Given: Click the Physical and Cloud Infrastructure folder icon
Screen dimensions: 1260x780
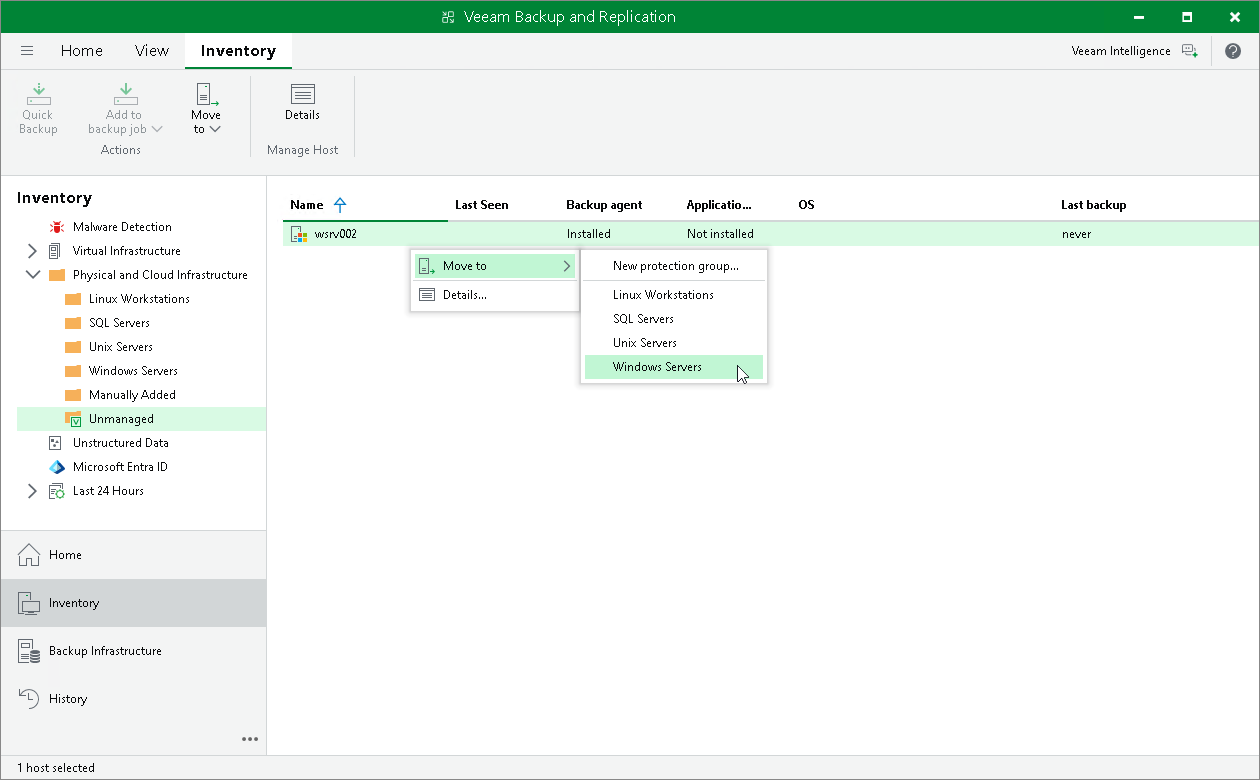Looking at the screenshot, I should 57,275.
